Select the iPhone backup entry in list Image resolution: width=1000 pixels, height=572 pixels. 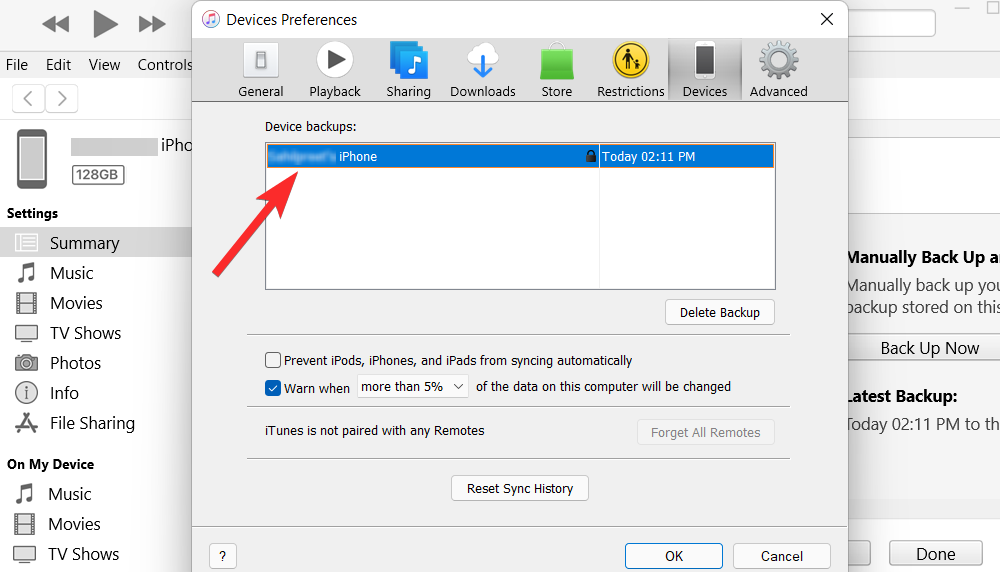pyautogui.click(x=430, y=156)
